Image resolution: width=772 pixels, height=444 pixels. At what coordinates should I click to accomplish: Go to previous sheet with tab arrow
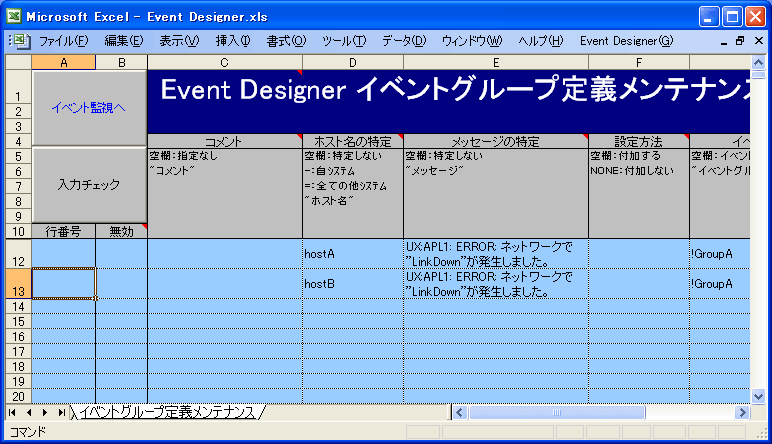click(x=29, y=412)
